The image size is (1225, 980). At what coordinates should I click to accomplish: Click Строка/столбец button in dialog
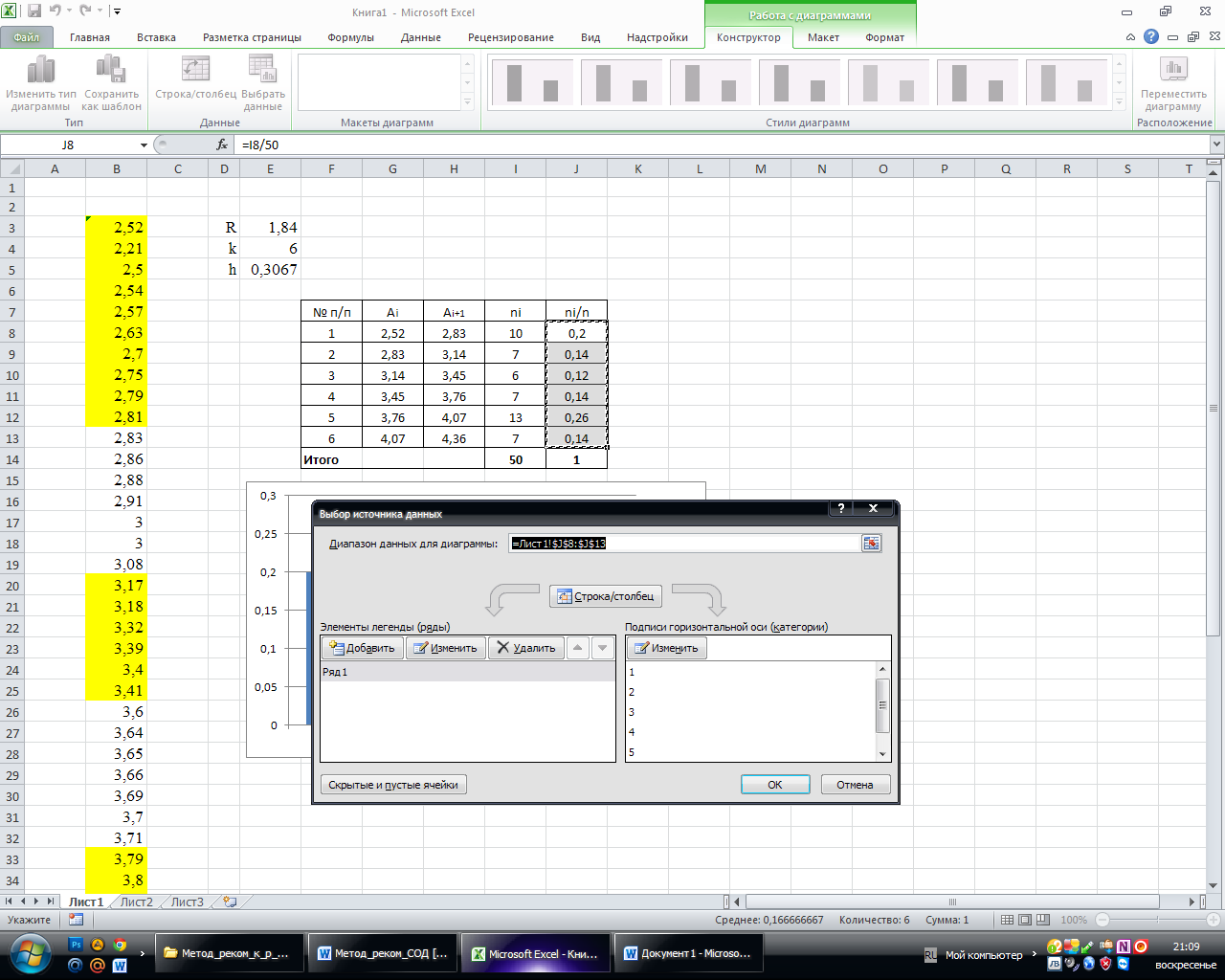pos(605,596)
